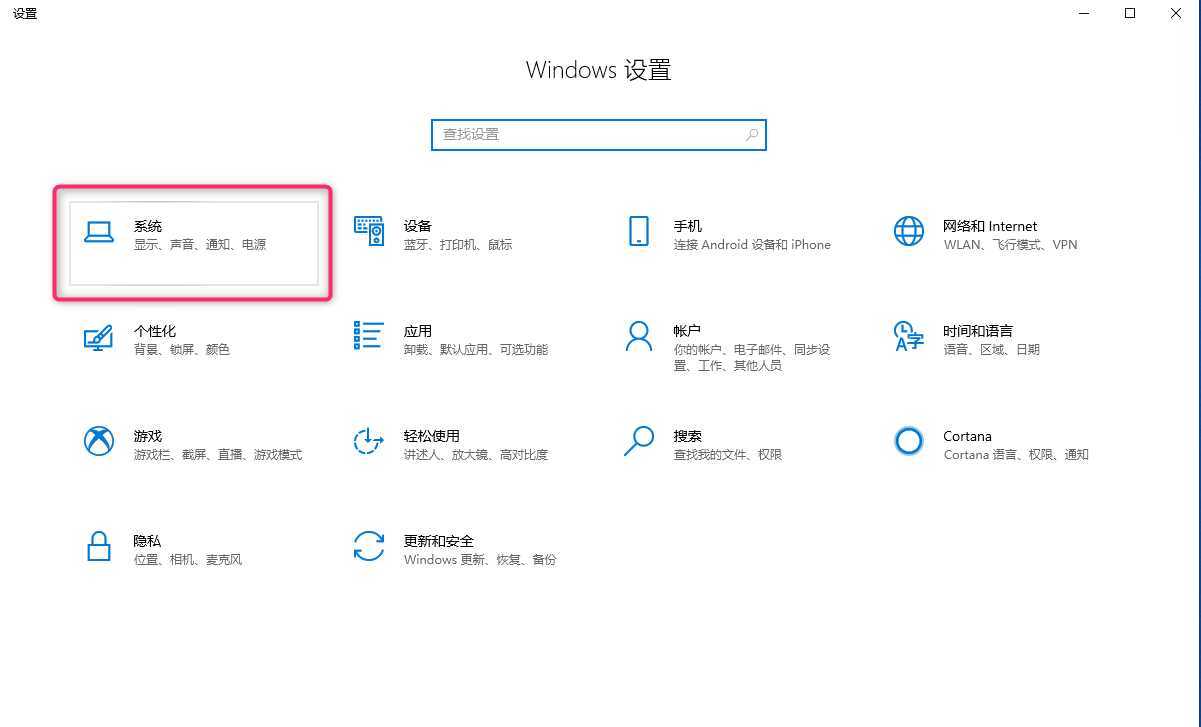1201x727 pixels.
Task: Click the 卸载、默认应用、可选功能 description
Action: pos(476,350)
